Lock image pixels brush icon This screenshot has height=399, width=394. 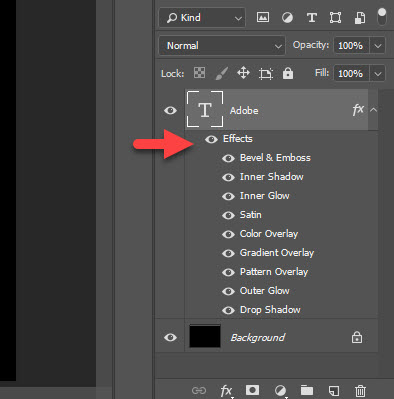point(221,73)
